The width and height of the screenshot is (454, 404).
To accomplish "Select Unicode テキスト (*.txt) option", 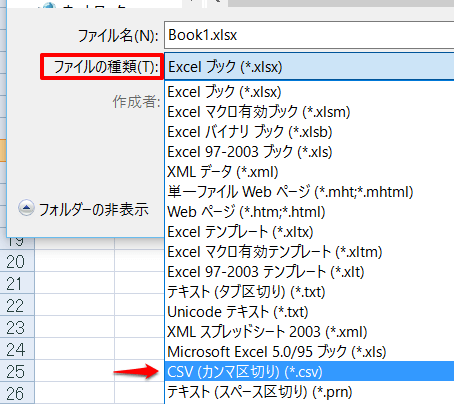I will point(309,312).
